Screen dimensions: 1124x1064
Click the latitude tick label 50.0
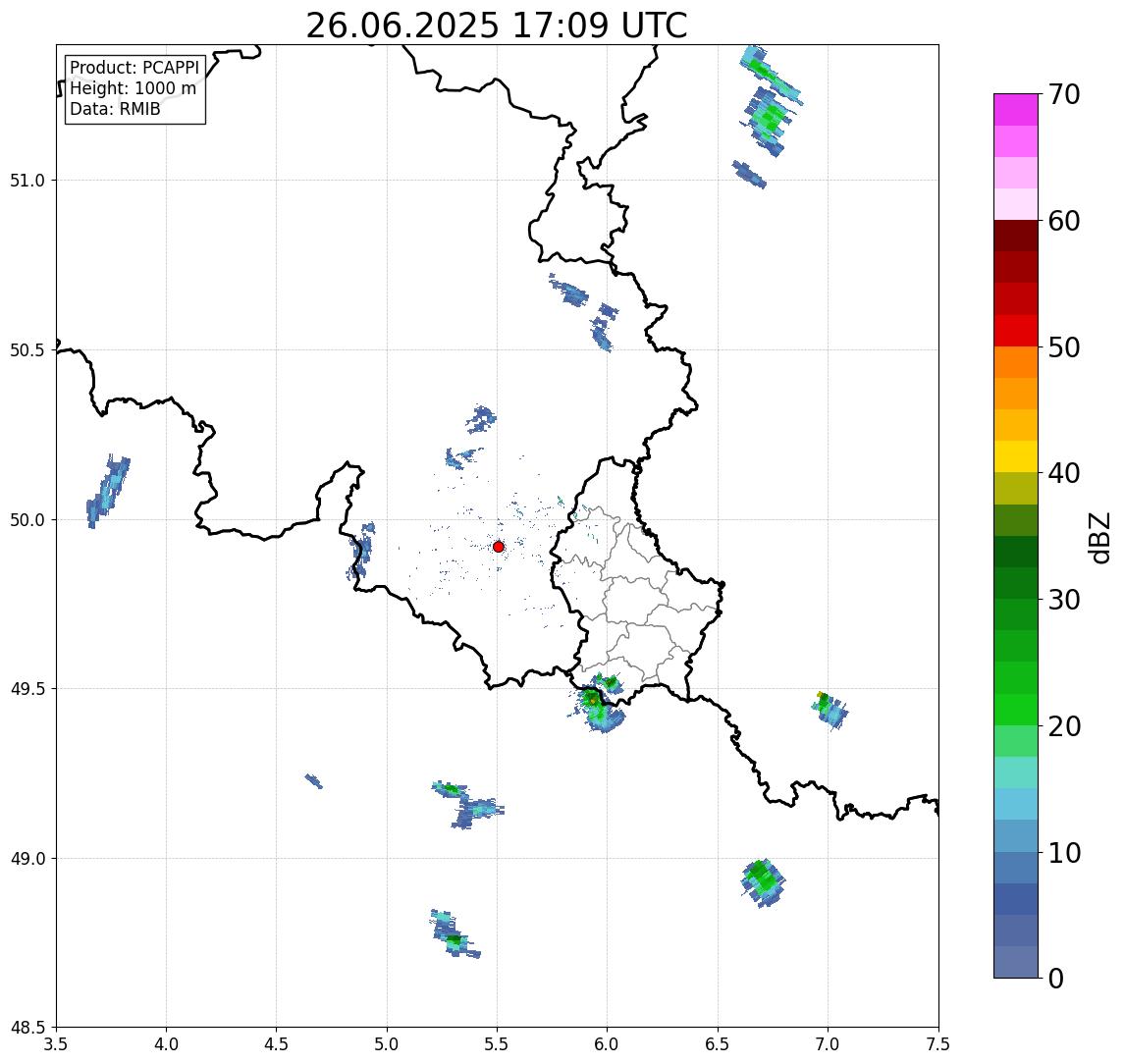coord(27,520)
